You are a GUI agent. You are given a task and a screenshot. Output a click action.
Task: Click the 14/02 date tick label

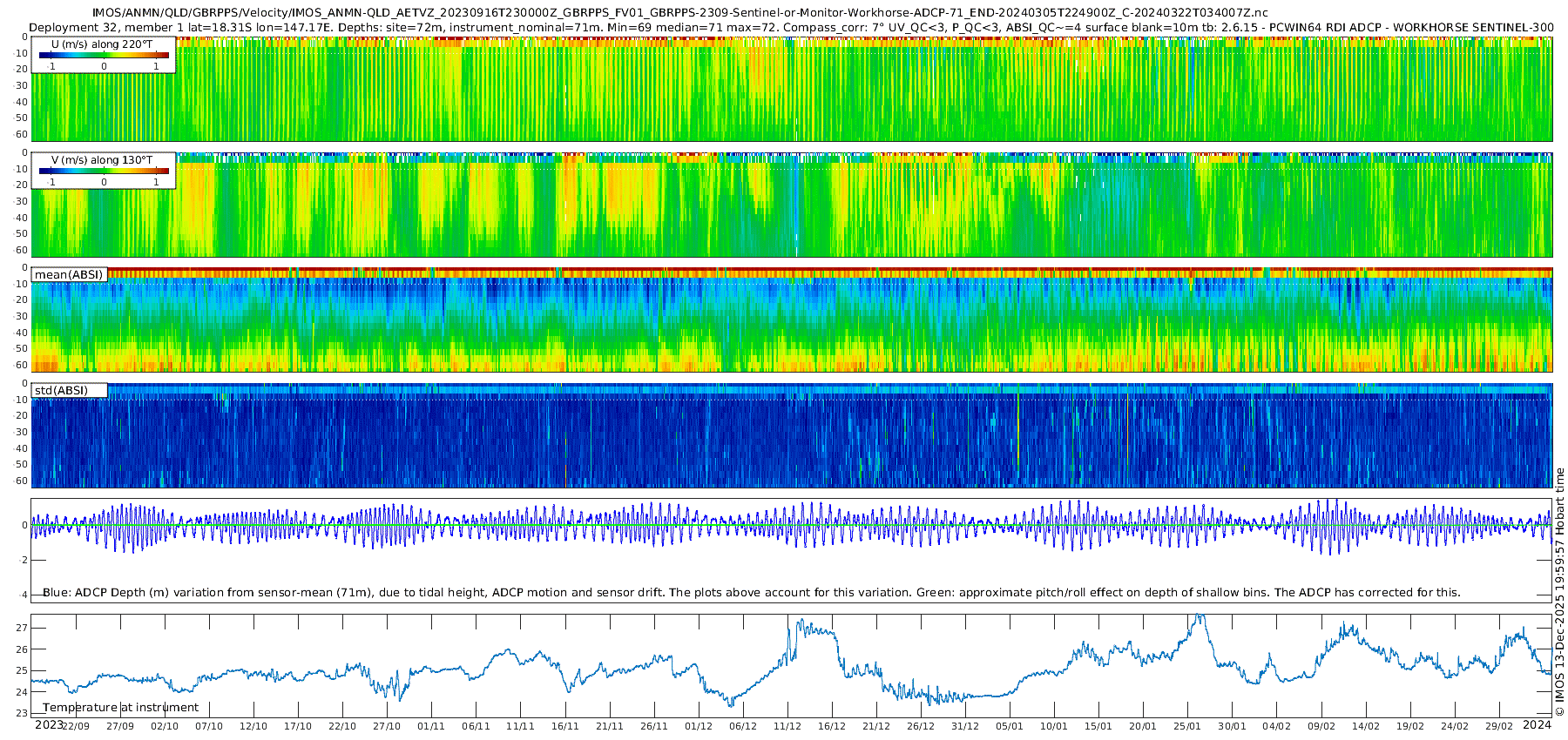click(1365, 726)
